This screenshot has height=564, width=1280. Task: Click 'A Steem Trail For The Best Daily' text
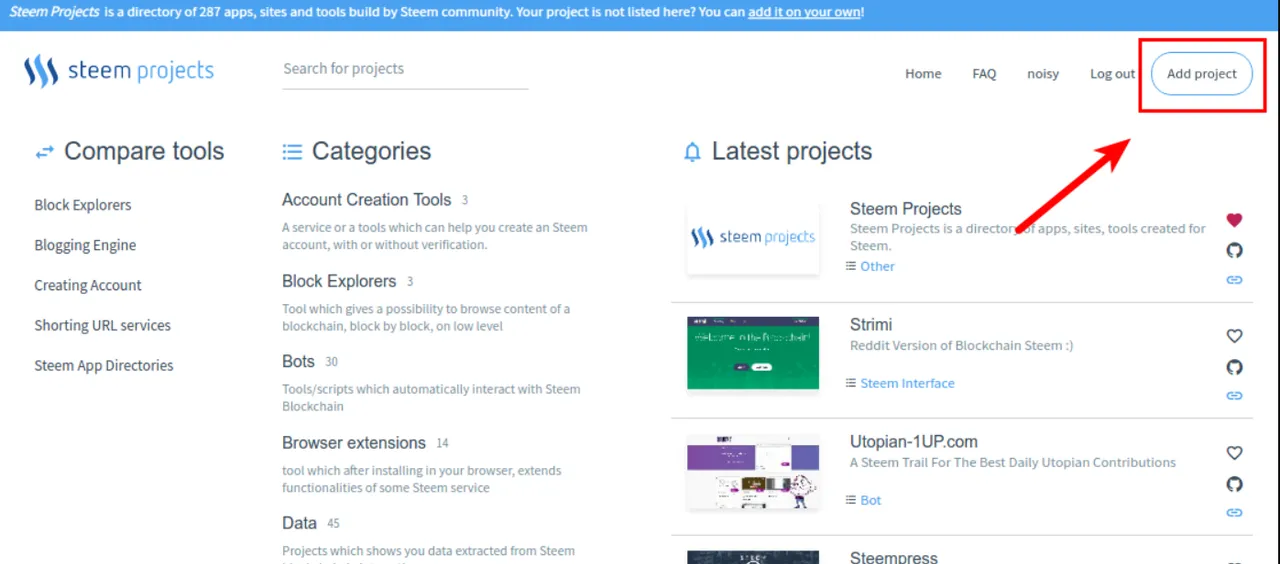951,463
